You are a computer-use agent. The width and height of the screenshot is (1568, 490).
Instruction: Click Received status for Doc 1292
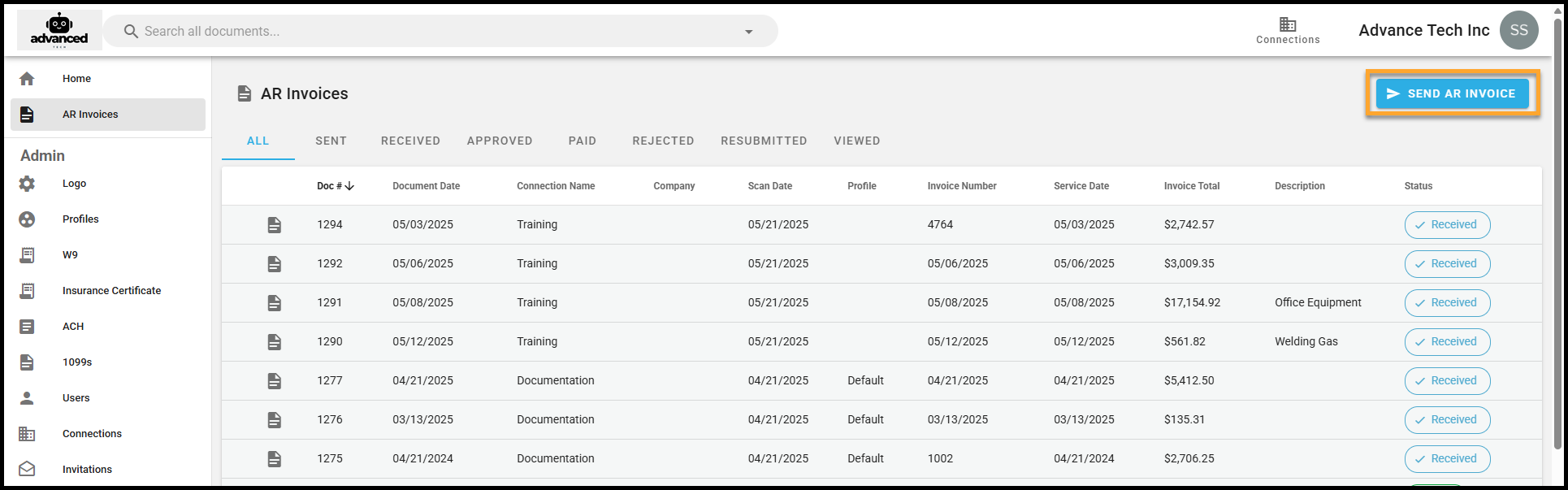(x=1447, y=264)
